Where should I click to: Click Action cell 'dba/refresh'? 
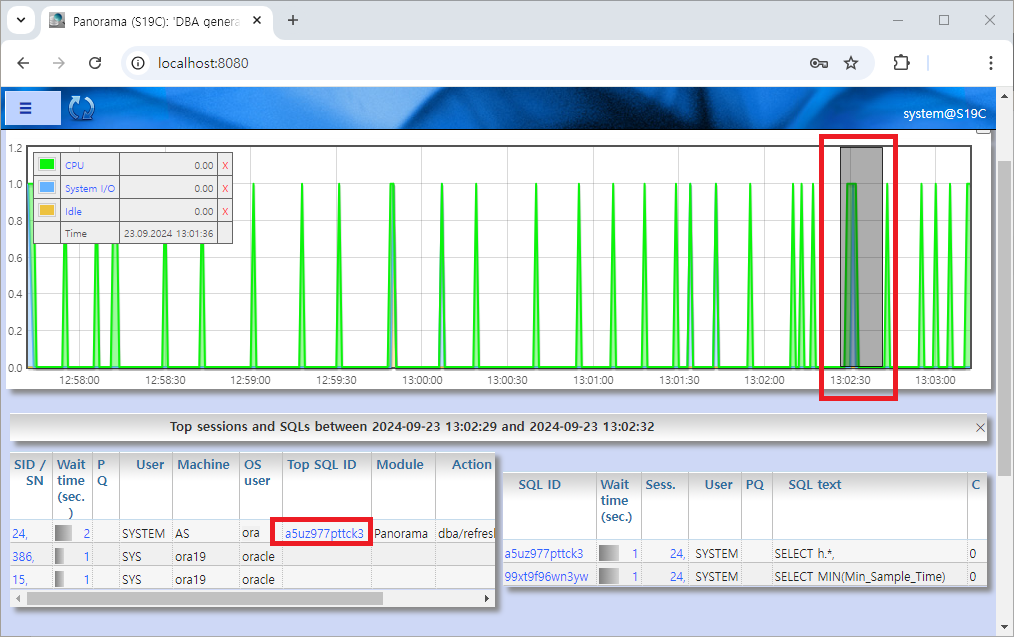point(466,534)
